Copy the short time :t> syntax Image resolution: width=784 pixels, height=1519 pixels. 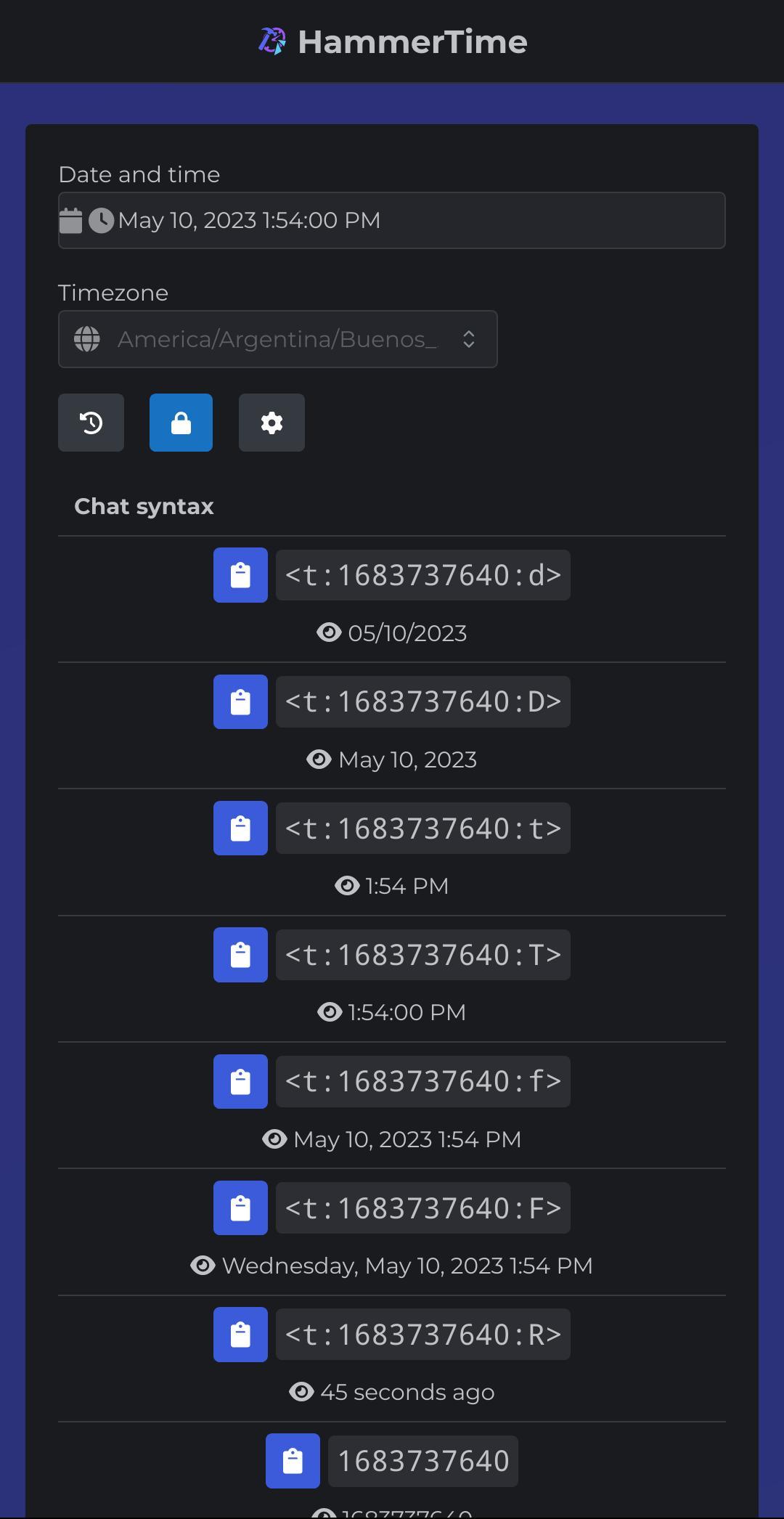click(x=240, y=828)
